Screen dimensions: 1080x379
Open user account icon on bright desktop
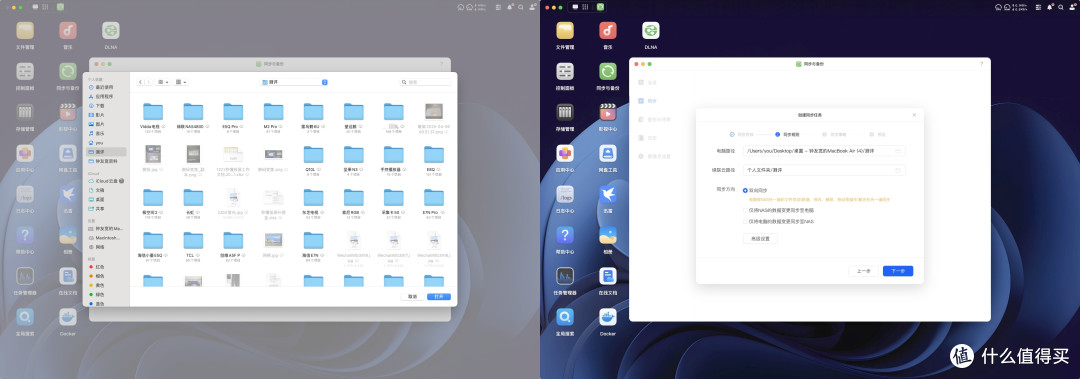[x=1072, y=7]
